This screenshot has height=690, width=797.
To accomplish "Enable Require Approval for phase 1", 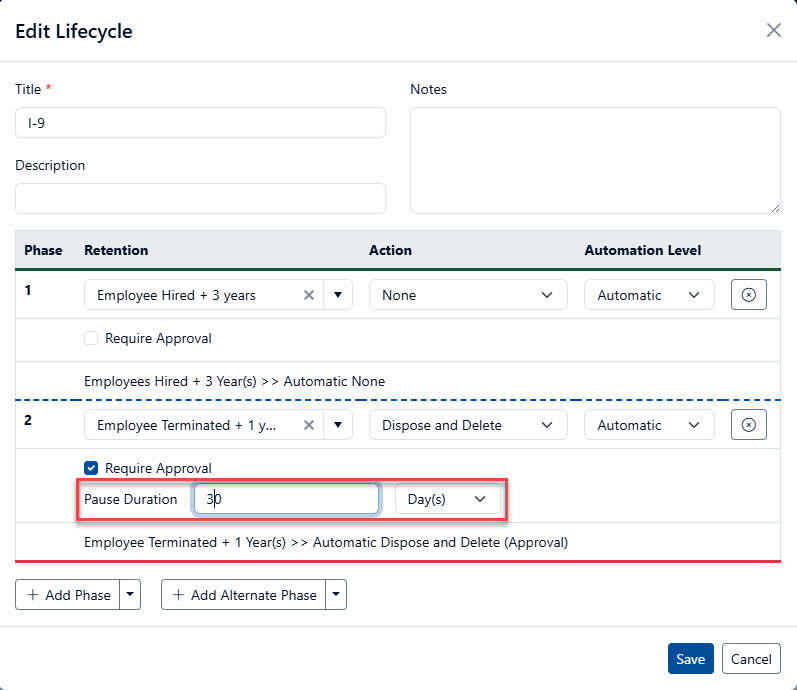I will point(91,338).
